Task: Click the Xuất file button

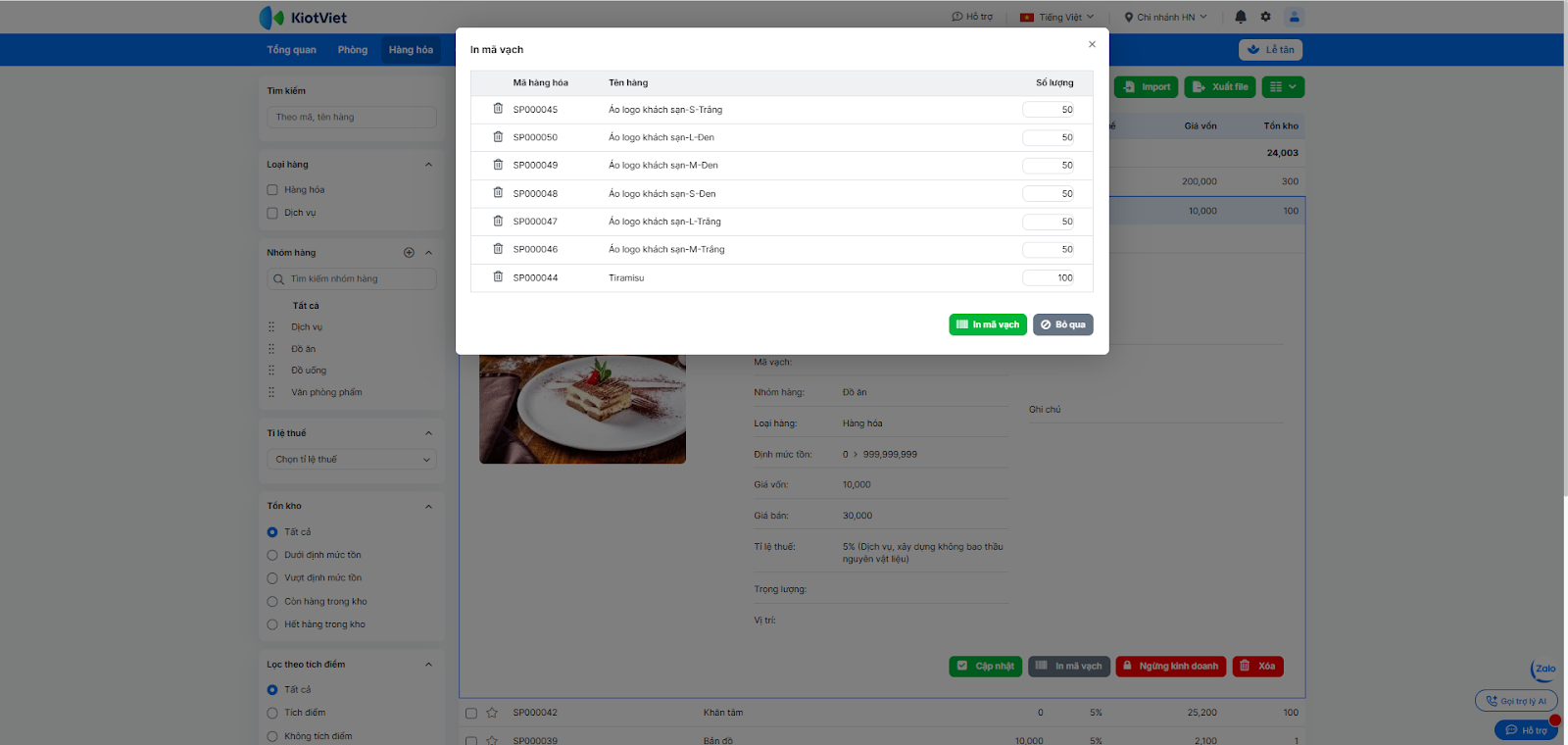Action: coord(1220,87)
